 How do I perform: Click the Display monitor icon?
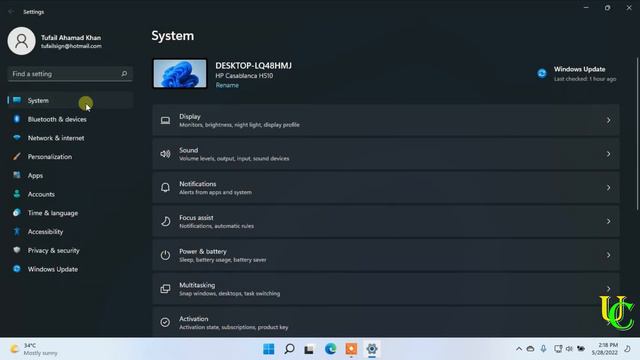point(165,120)
